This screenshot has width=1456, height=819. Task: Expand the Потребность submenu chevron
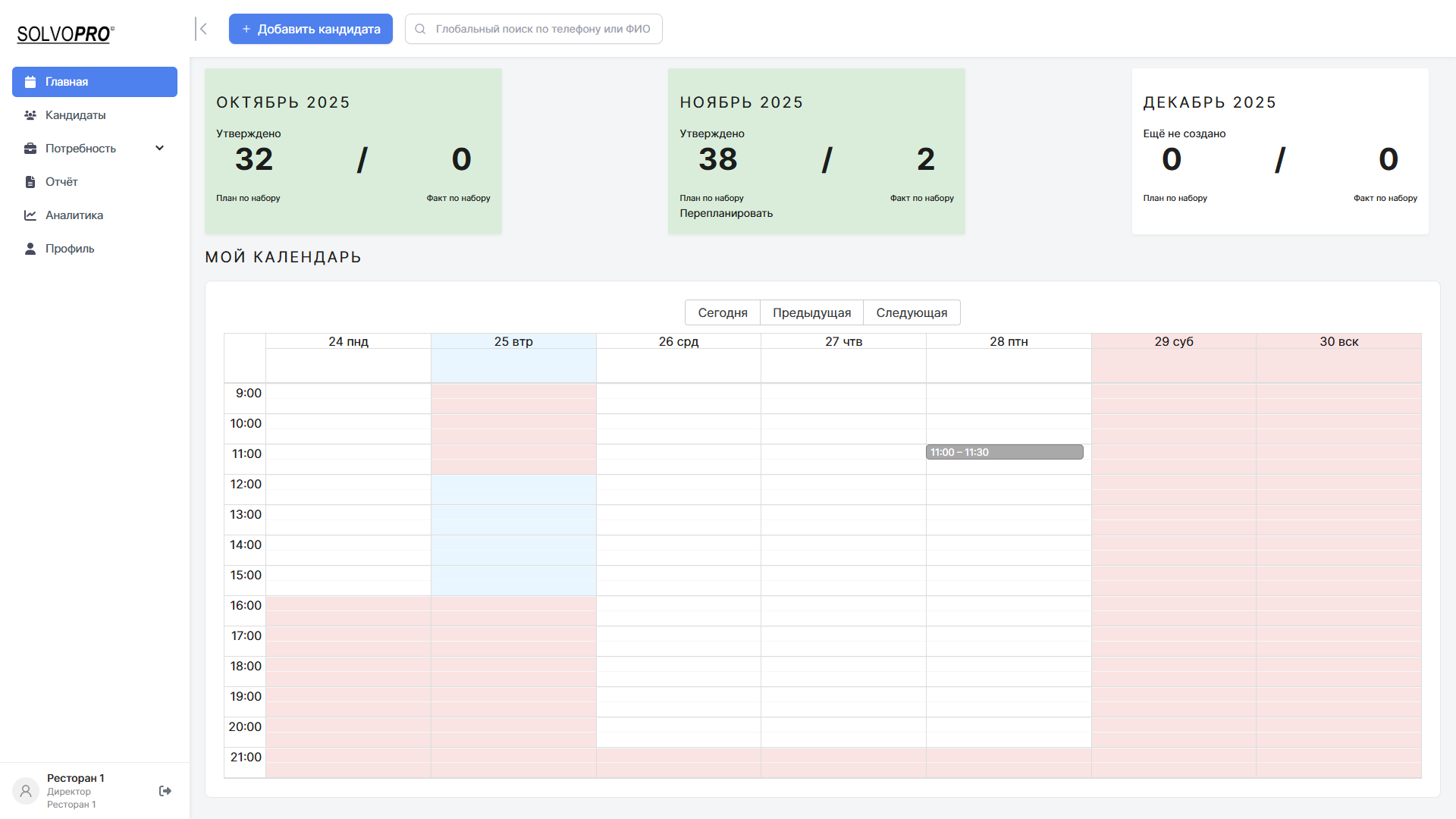(x=159, y=149)
